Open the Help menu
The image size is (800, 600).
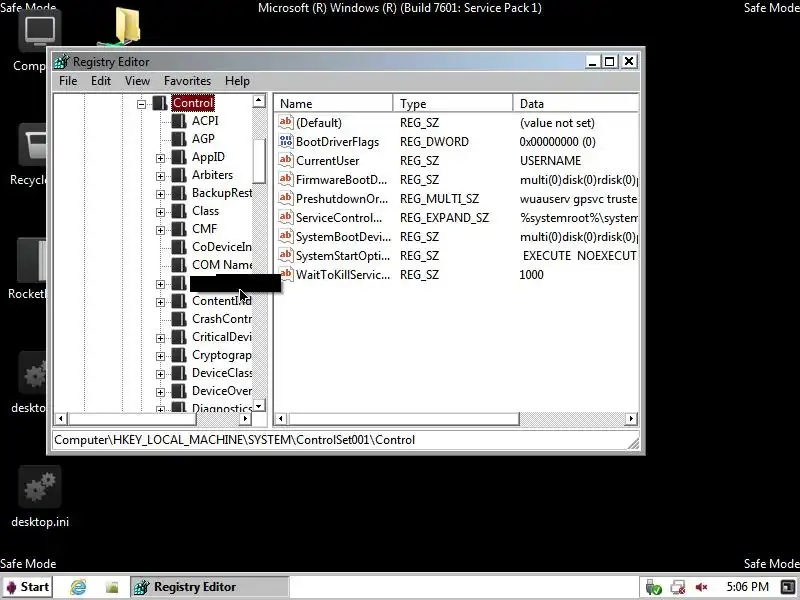[x=237, y=81]
